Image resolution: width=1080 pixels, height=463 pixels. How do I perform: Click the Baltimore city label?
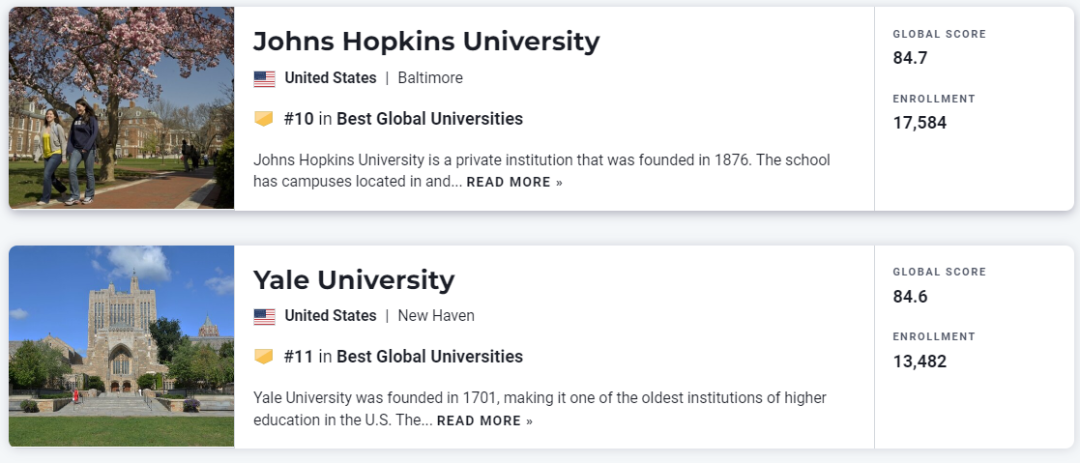click(430, 78)
